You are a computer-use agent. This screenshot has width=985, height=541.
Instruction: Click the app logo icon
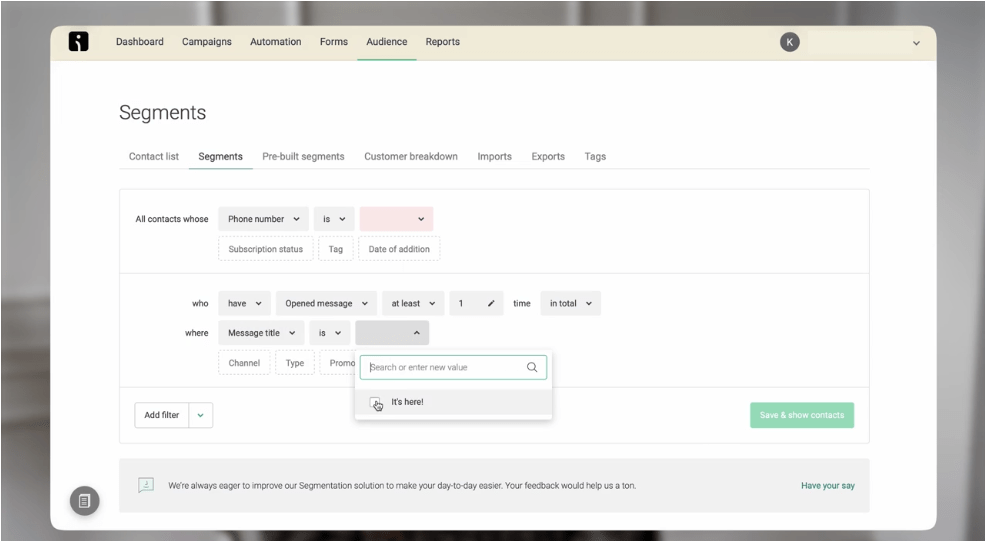click(79, 41)
